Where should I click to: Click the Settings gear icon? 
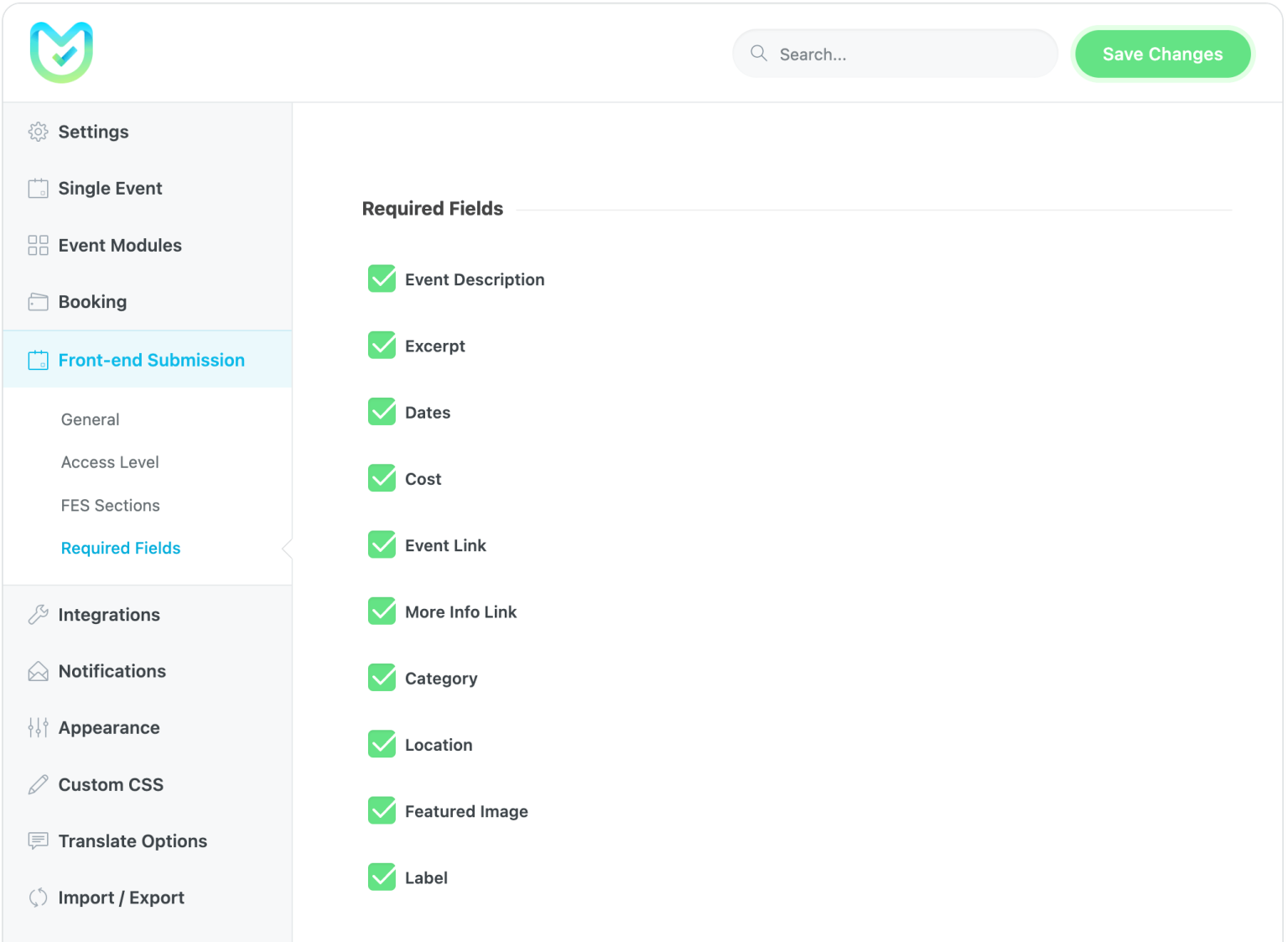tap(38, 132)
